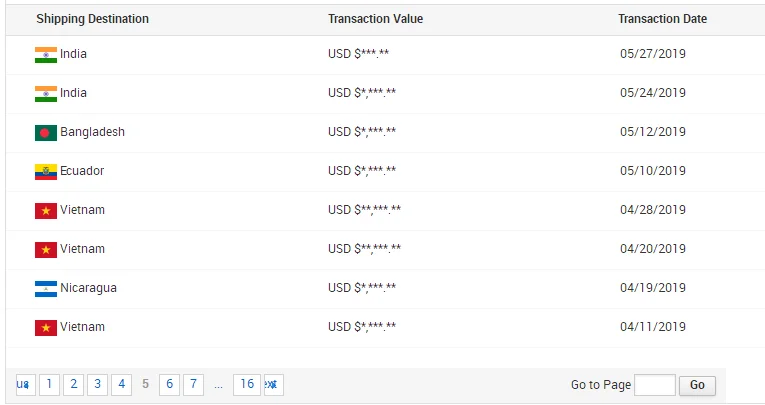Go to page 1 of results

49,384
